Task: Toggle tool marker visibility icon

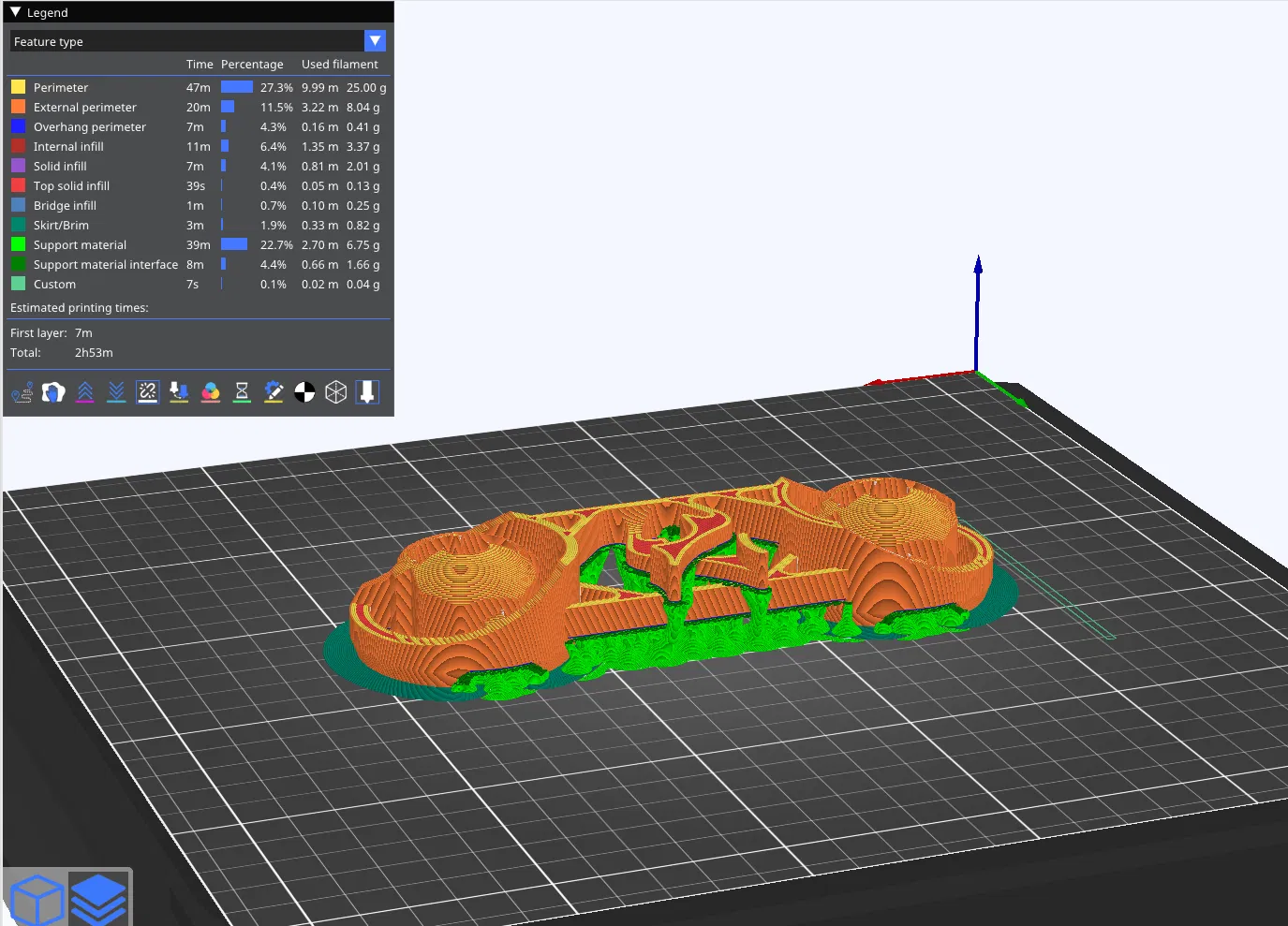Action: pyautogui.click(x=367, y=392)
